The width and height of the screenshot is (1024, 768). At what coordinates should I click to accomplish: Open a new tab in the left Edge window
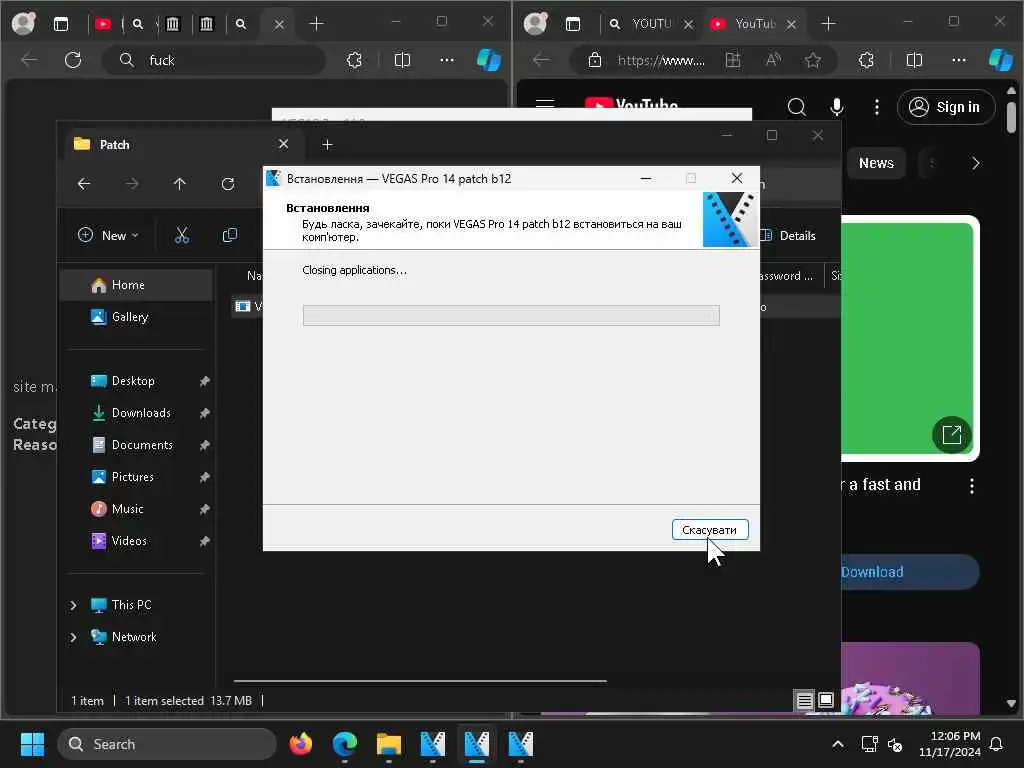[316, 24]
